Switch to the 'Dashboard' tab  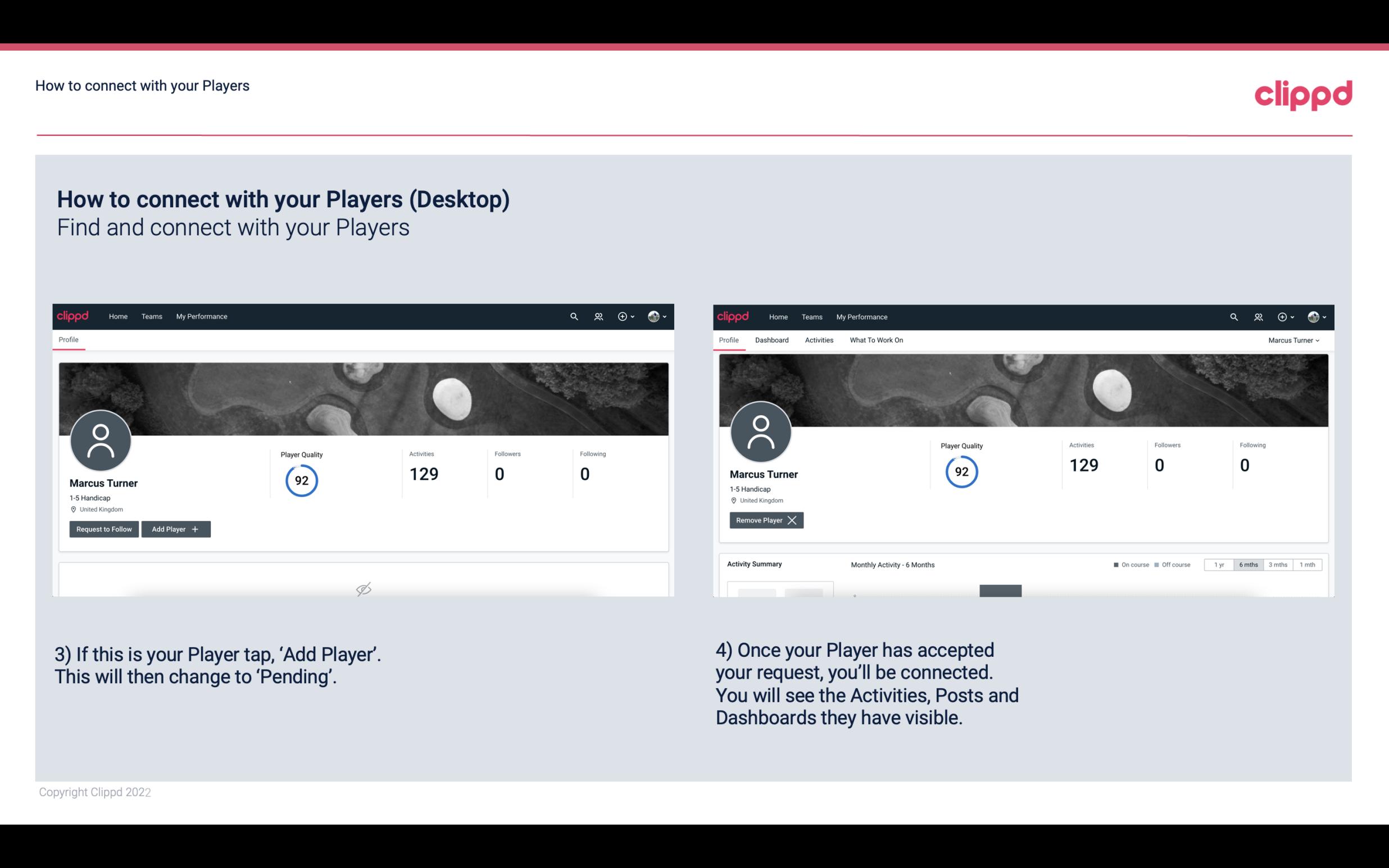coord(772,340)
